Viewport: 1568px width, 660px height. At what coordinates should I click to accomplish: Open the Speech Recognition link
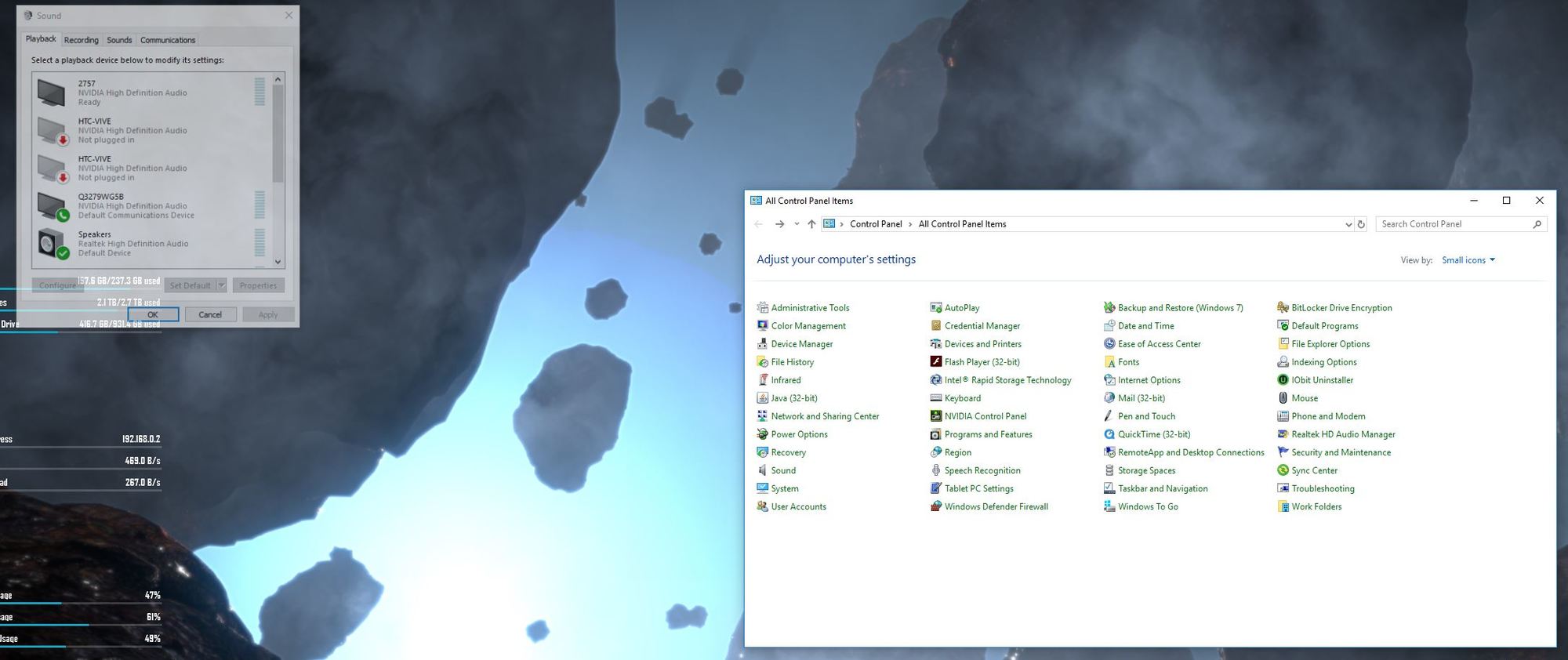982,470
